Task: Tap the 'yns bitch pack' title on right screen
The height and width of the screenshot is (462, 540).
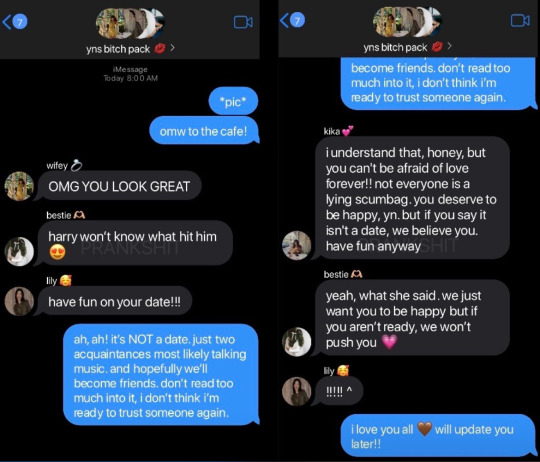Action: click(x=395, y=47)
